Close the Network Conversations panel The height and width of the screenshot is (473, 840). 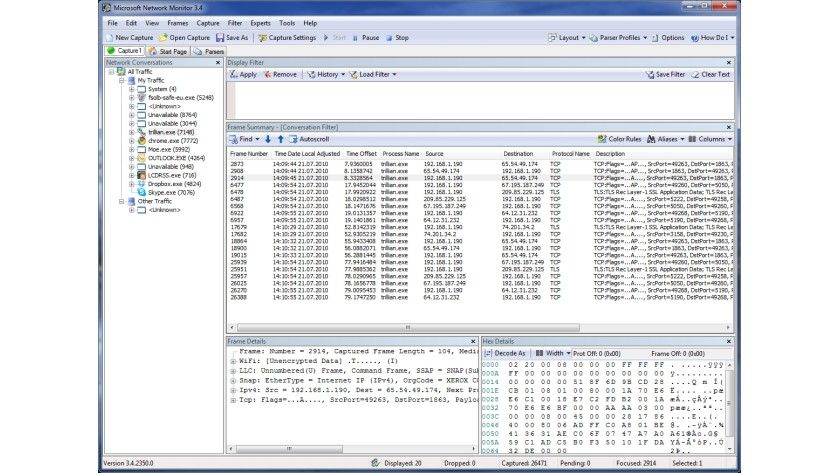click(x=218, y=63)
